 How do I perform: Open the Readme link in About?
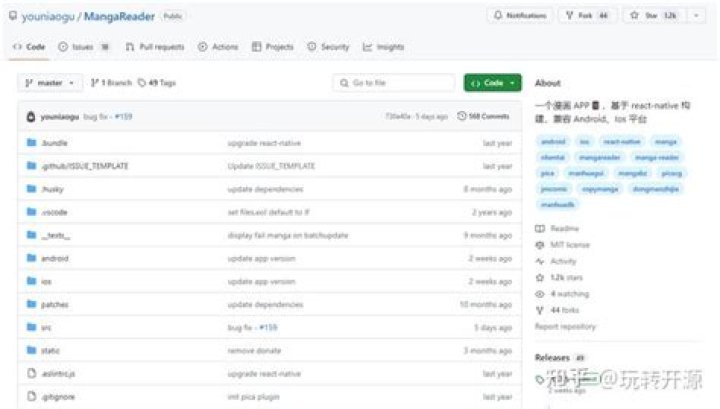pos(564,228)
